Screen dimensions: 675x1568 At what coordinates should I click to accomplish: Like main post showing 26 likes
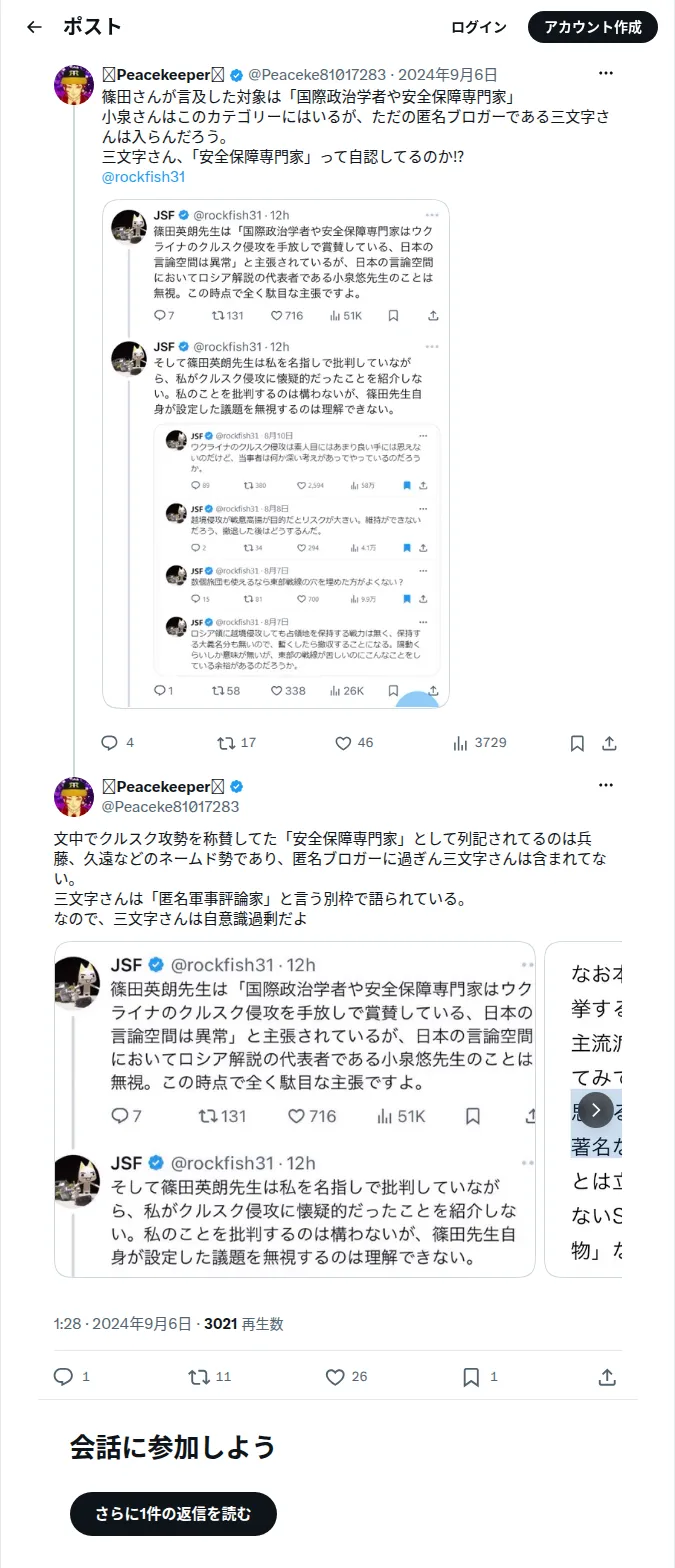point(346,1377)
